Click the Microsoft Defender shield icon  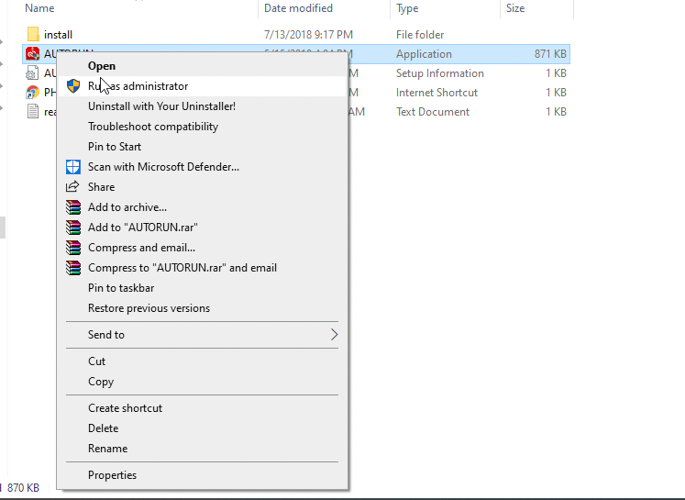click(73, 167)
